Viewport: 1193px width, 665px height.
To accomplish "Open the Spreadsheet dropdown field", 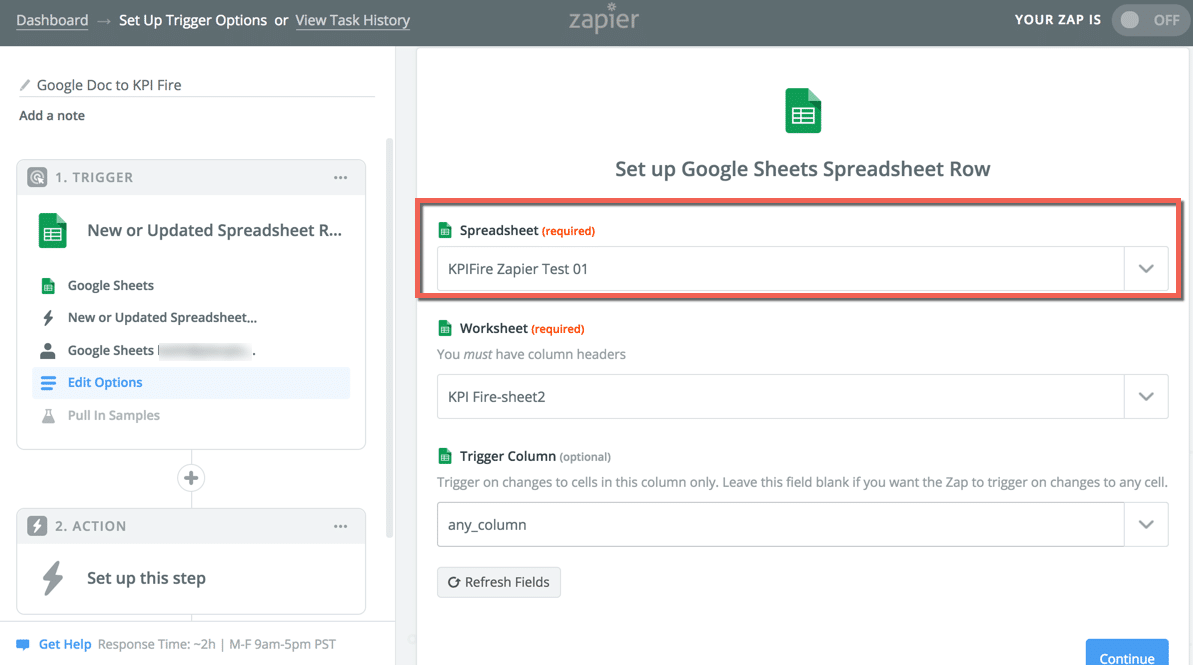I will tap(802, 269).
